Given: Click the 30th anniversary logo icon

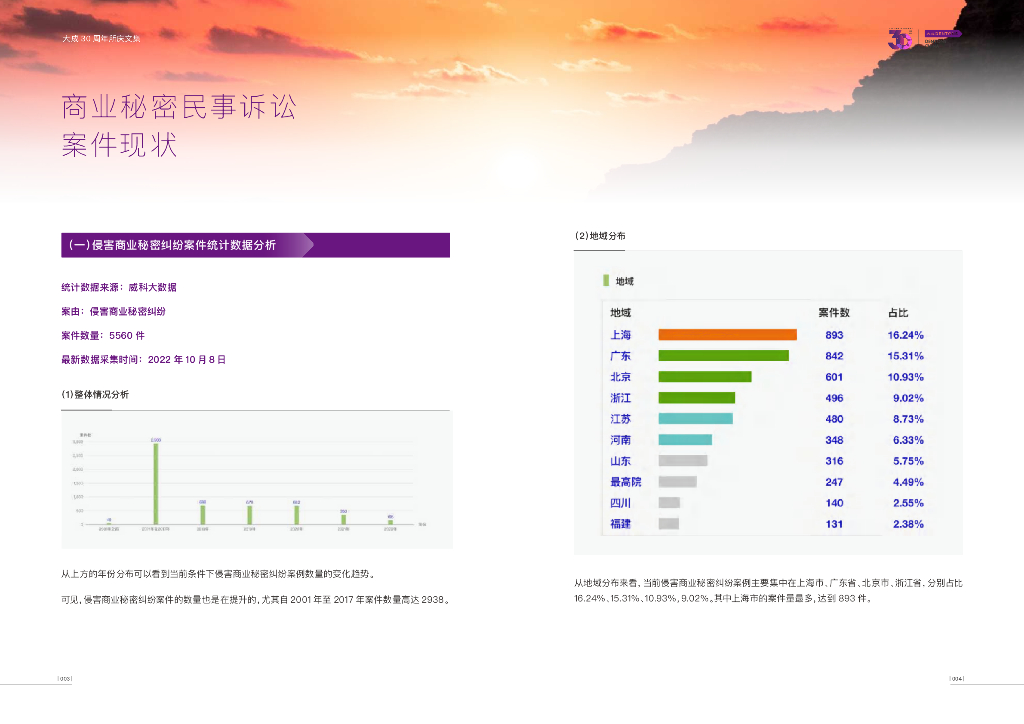Looking at the screenshot, I should pyautogui.click(x=901, y=38).
